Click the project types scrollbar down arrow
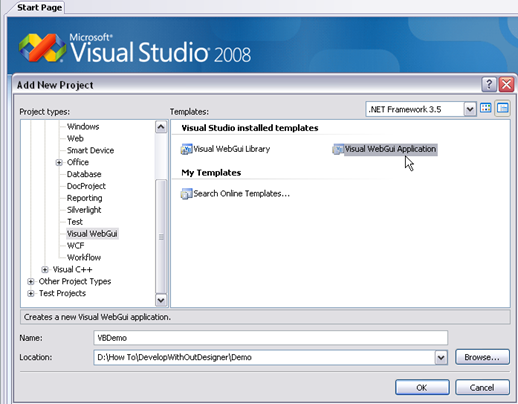This screenshot has width=518, height=404. click(x=161, y=300)
